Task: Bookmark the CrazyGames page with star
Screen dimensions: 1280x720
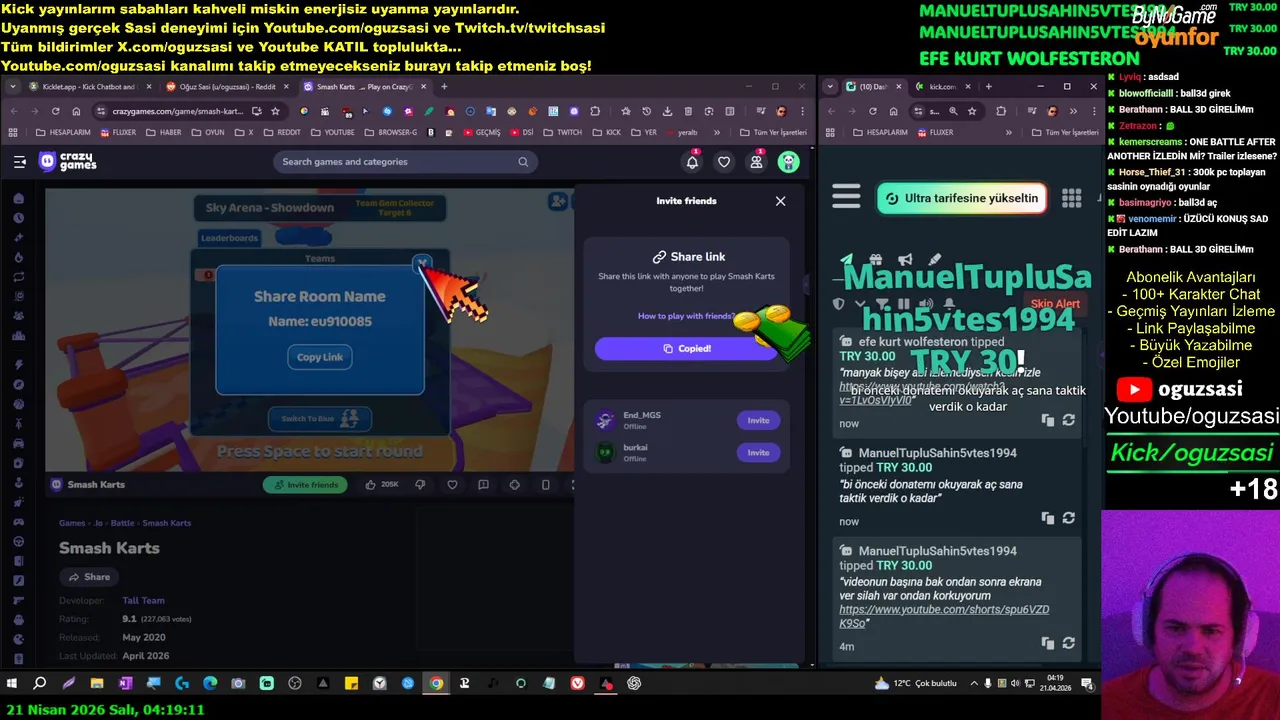Action: click(275, 111)
